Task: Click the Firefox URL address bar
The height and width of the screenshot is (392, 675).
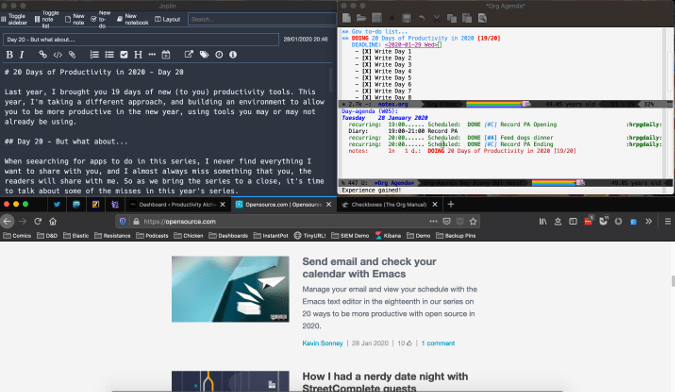Action: 284,221
